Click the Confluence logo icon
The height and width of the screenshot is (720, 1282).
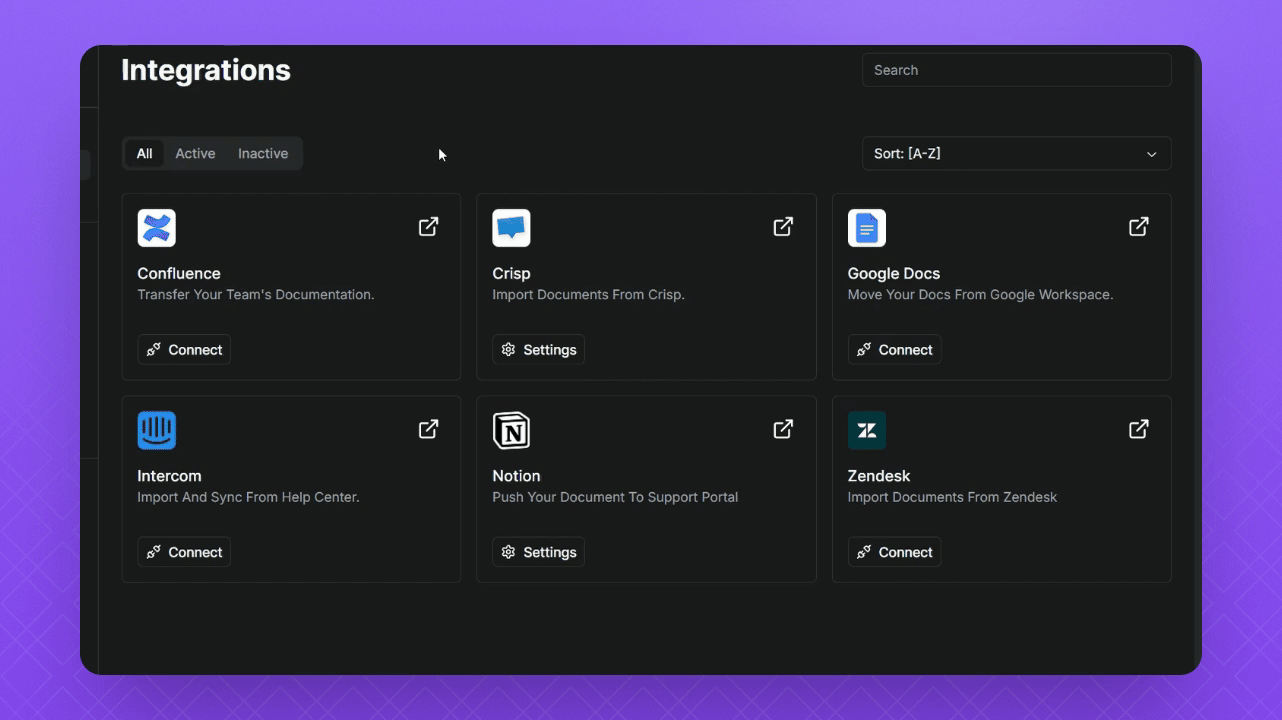[x=157, y=228]
